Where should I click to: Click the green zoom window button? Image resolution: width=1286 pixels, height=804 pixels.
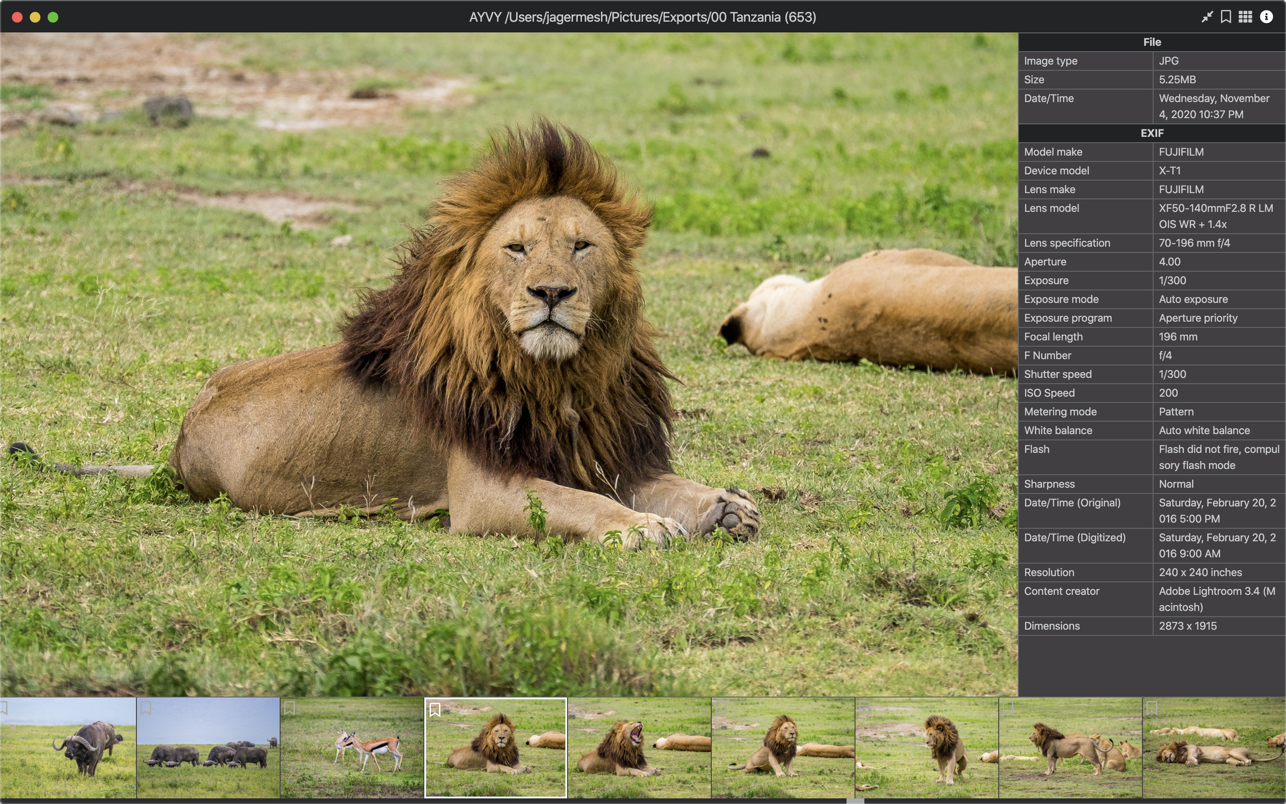(x=53, y=17)
